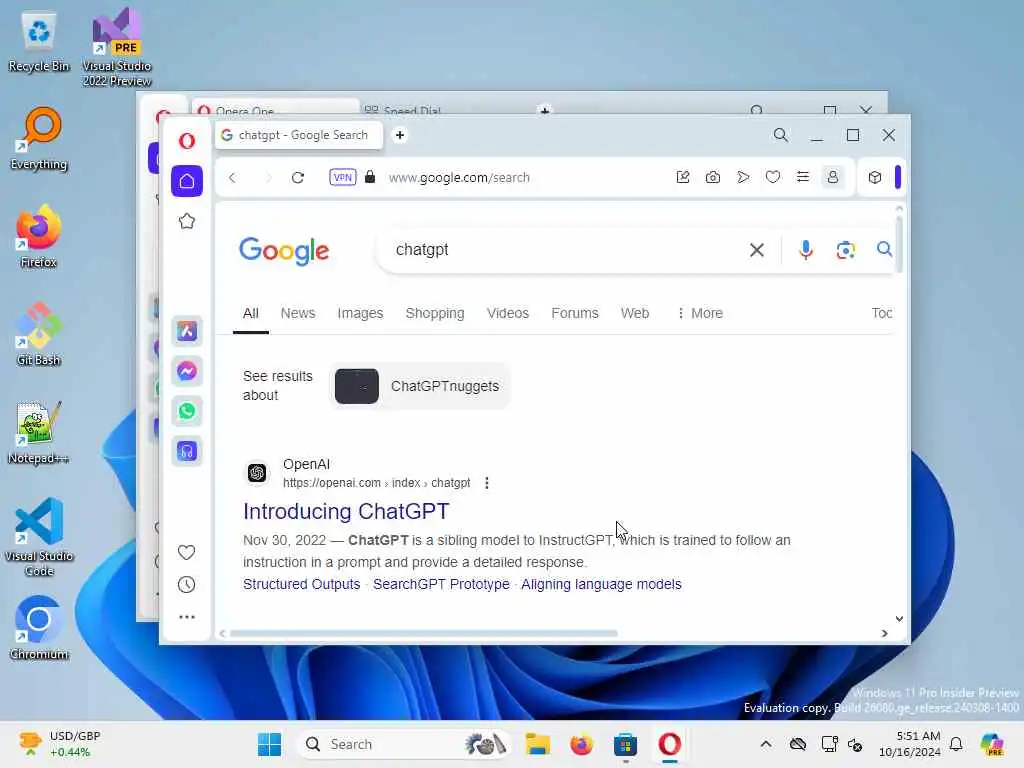The image size is (1024, 768).
Task: Clear the search query with X
Action: [757, 250]
